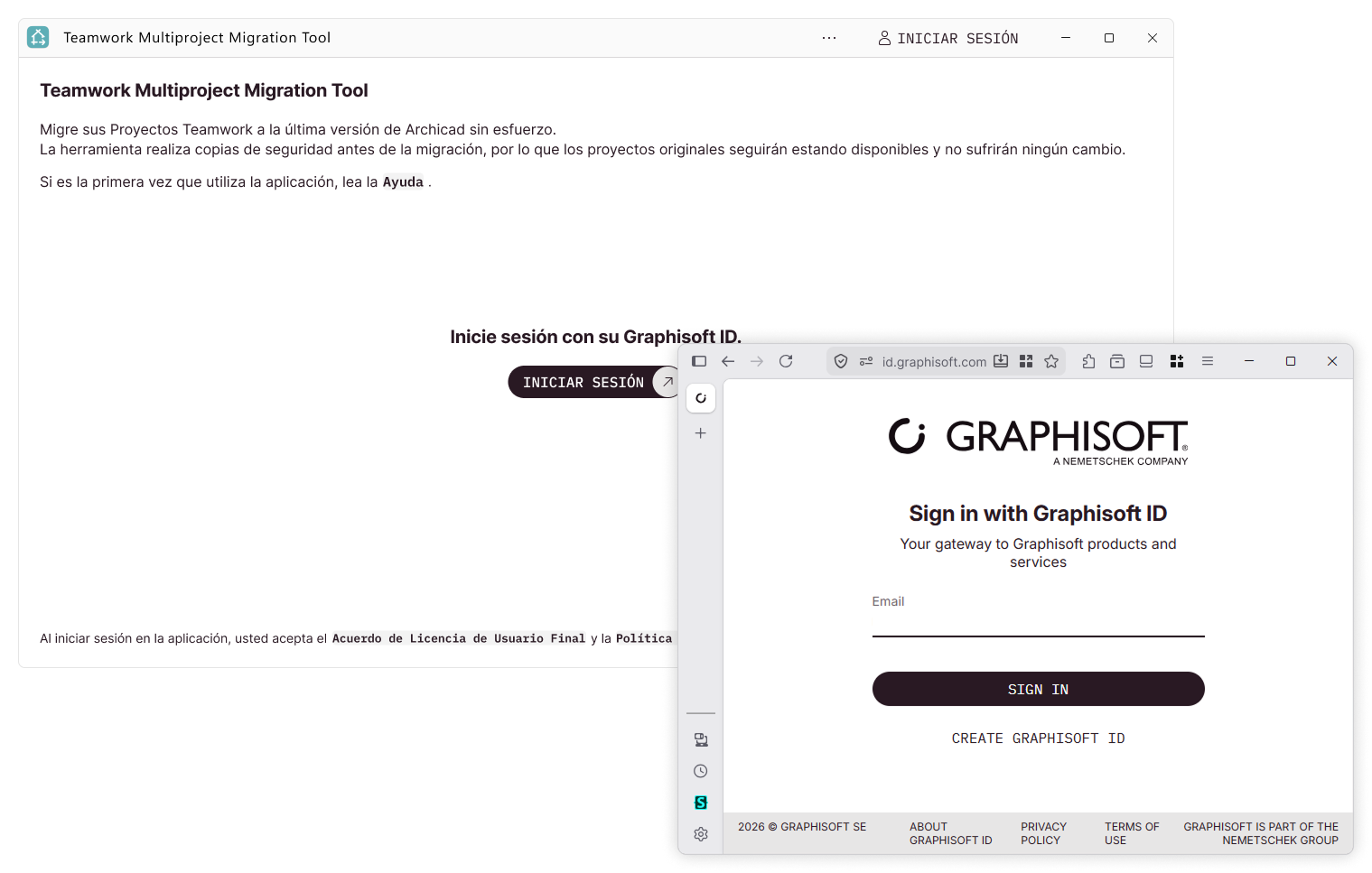
Task: Open Acuerdo de Licencia de Usuario Final link
Action: pyautogui.click(x=459, y=638)
